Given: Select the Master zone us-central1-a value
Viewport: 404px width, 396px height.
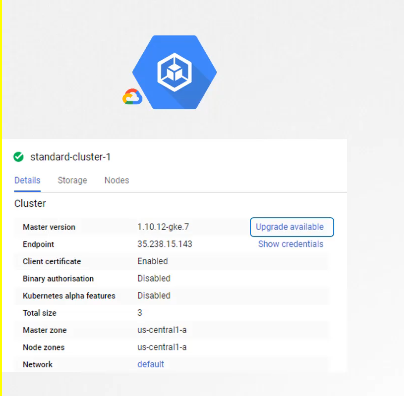Looking at the screenshot, I should (x=162, y=330).
